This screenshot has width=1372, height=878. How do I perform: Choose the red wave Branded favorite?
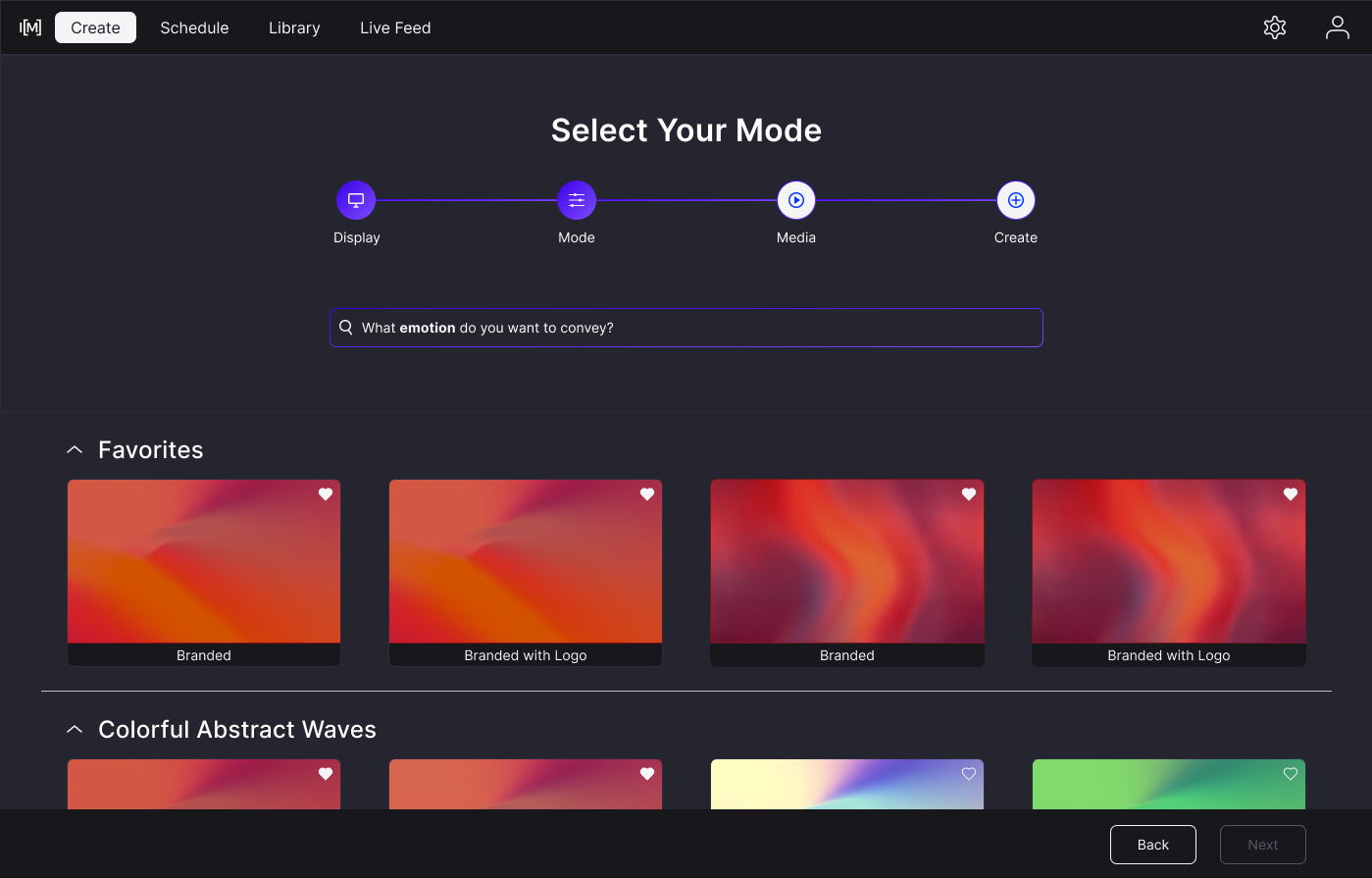pos(847,573)
